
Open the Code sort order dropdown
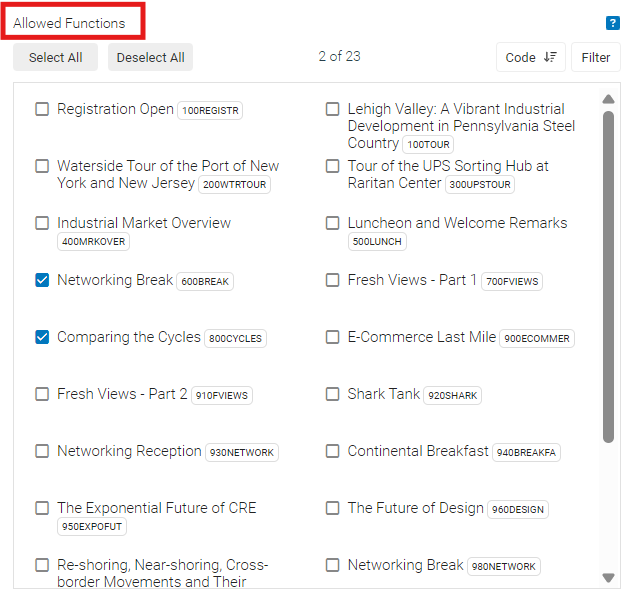click(530, 57)
